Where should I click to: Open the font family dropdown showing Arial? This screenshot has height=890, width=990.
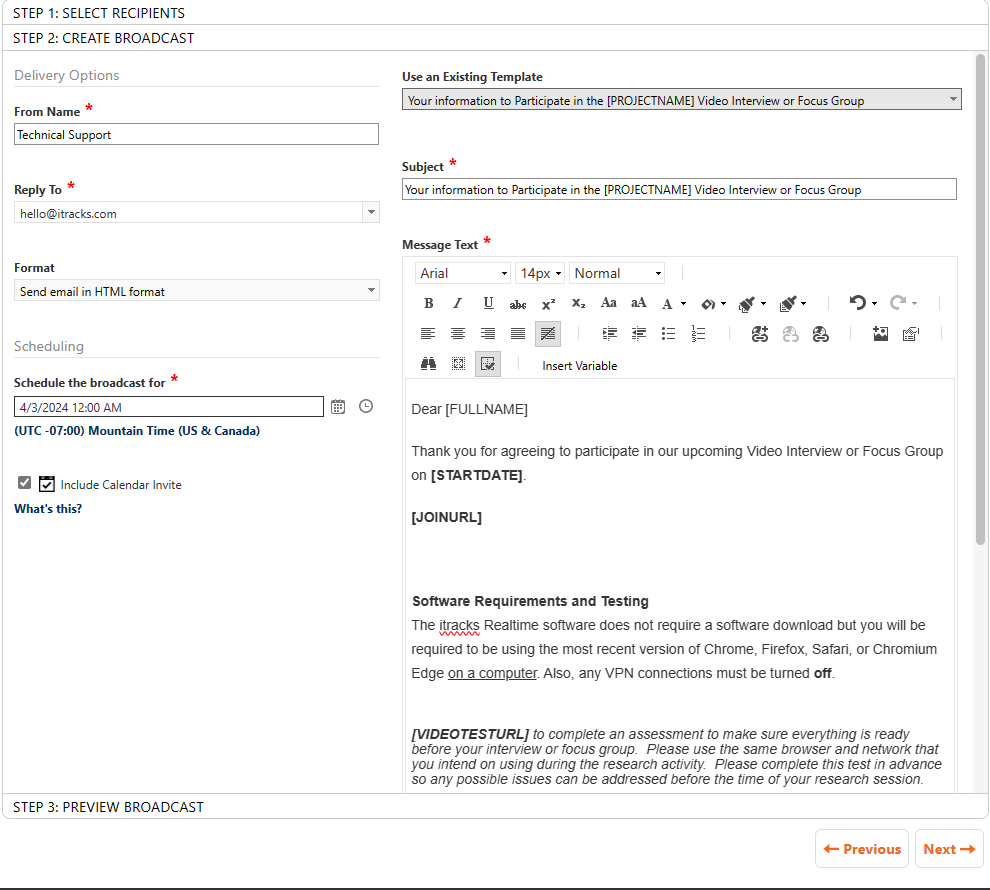click(463, 273)
